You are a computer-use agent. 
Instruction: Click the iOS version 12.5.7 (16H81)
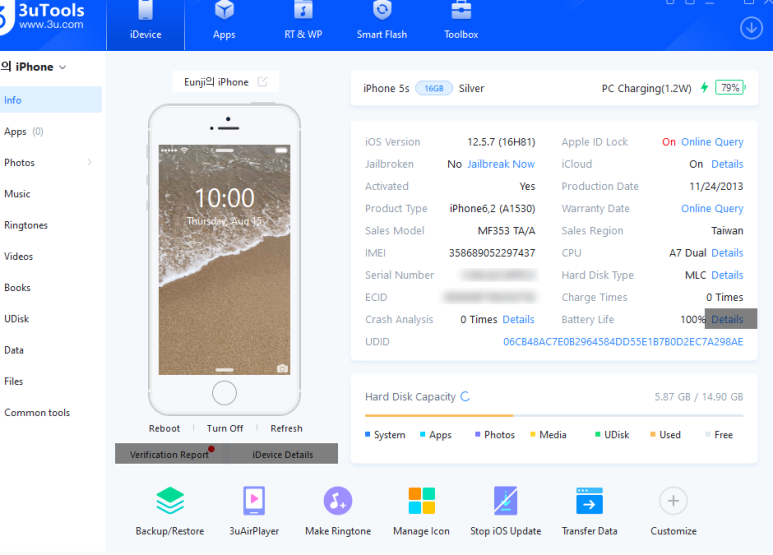[x=501, y=142]
